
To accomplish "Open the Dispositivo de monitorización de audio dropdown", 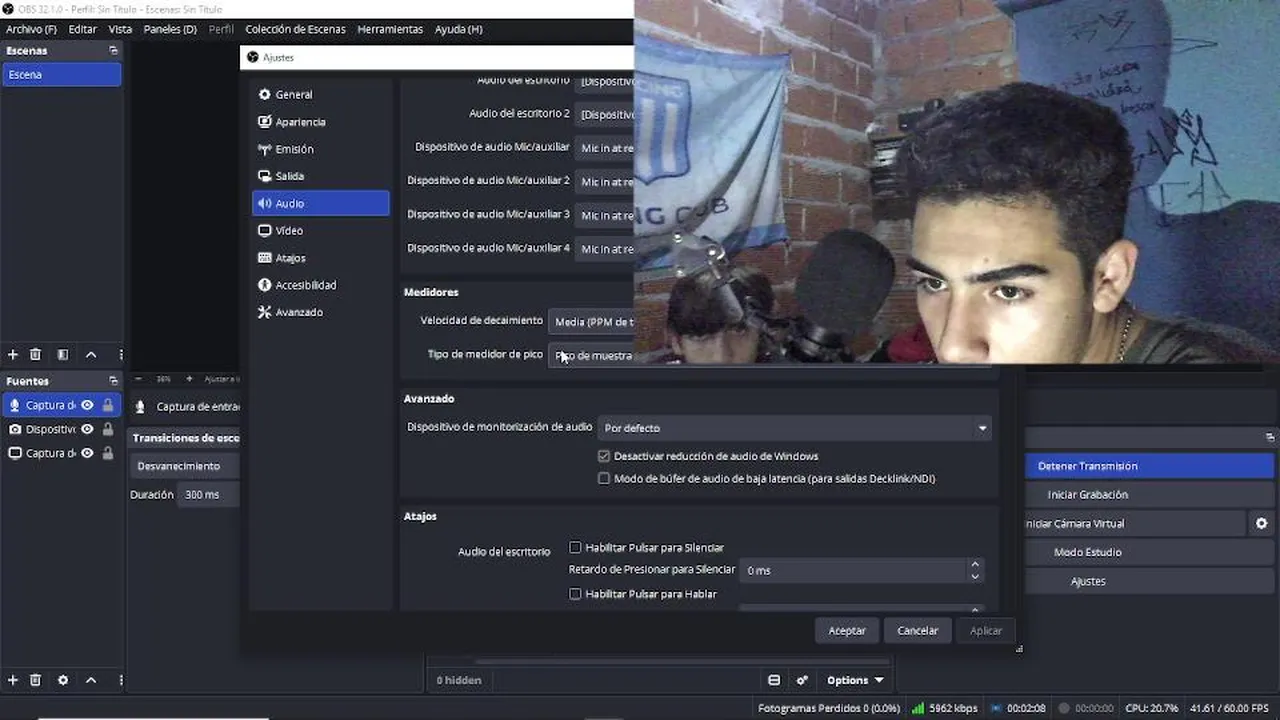I will 795,428.
